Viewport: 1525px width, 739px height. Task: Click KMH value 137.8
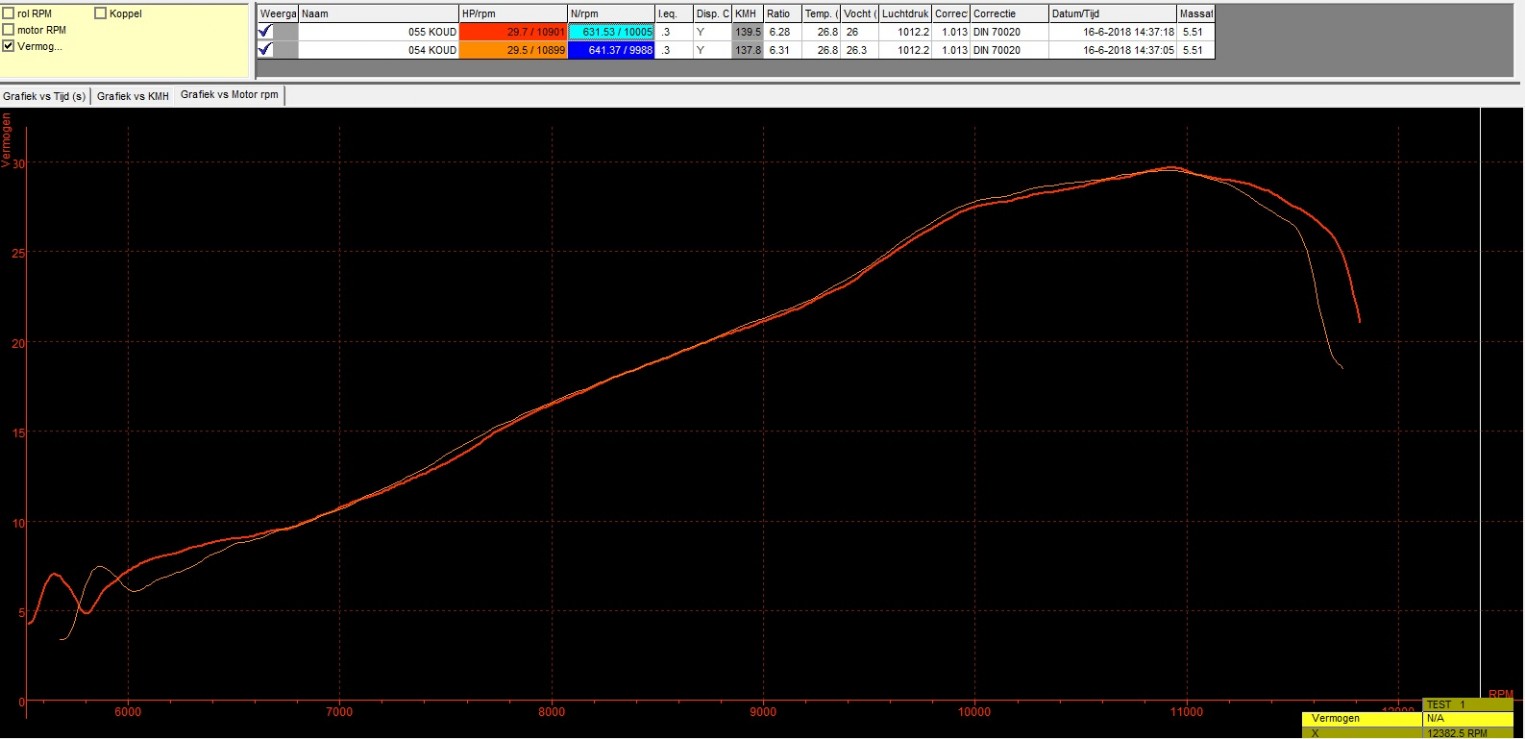click(748, 49)
